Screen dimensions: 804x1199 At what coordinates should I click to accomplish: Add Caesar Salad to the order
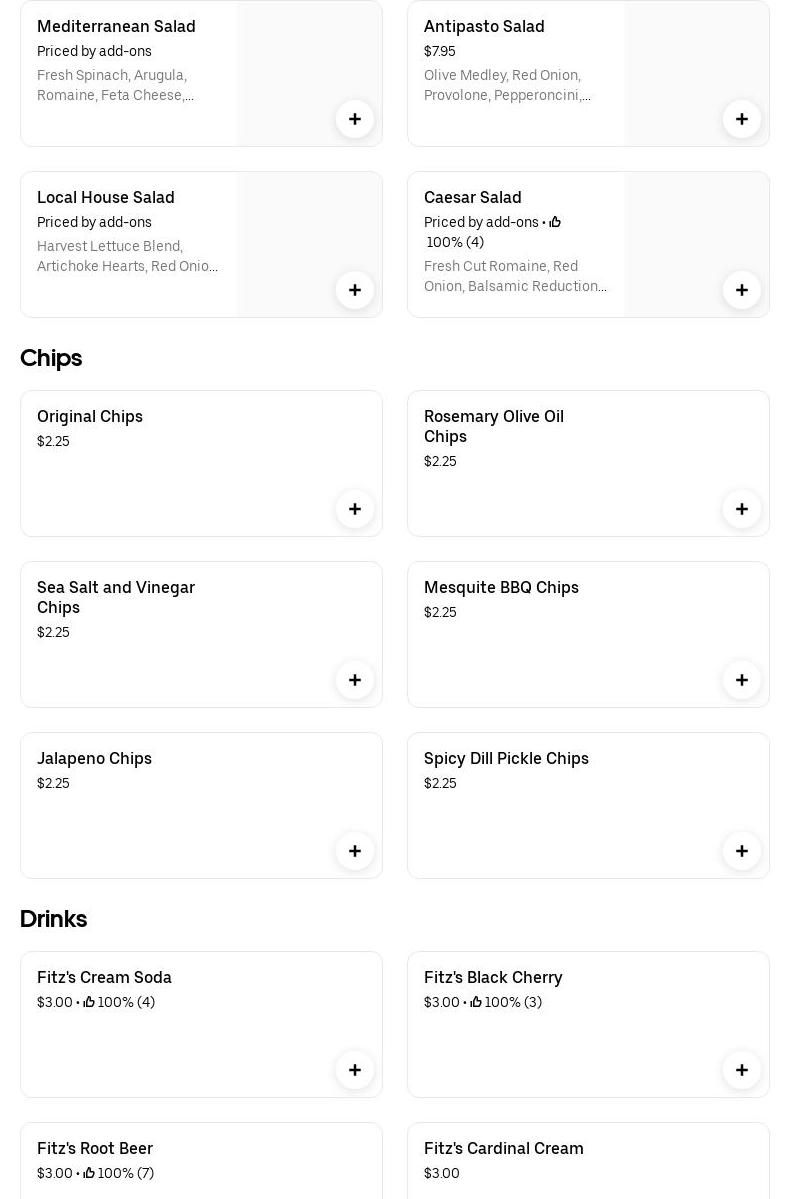coord(742,290)
